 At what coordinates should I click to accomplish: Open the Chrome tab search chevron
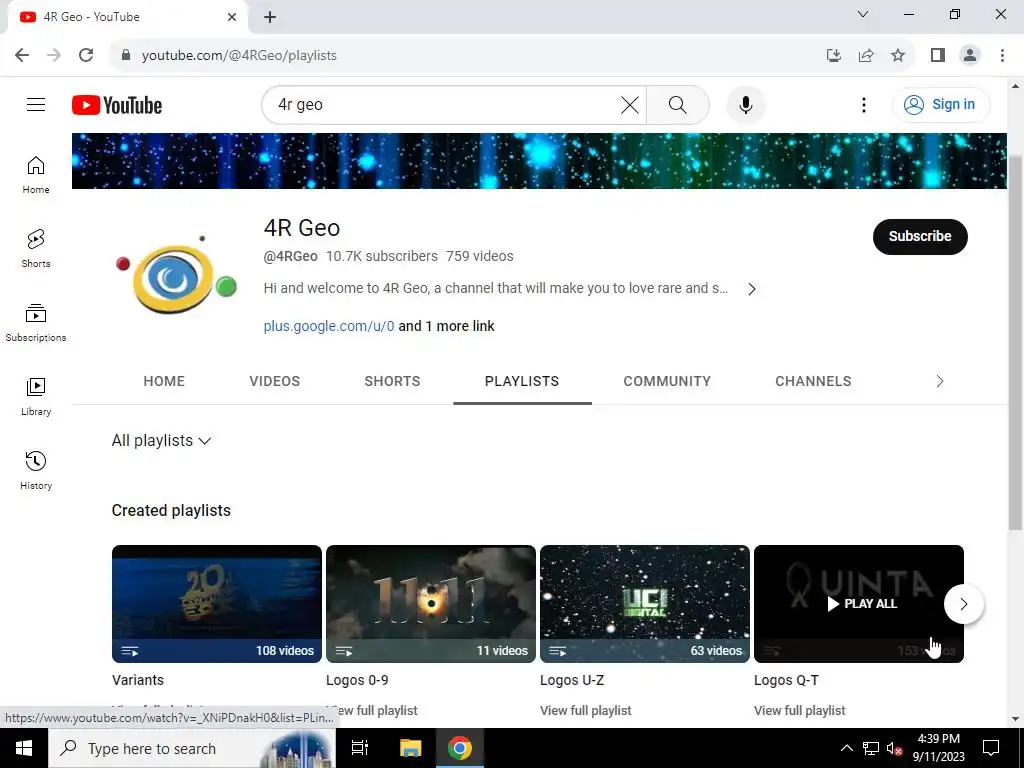point(863,14)
